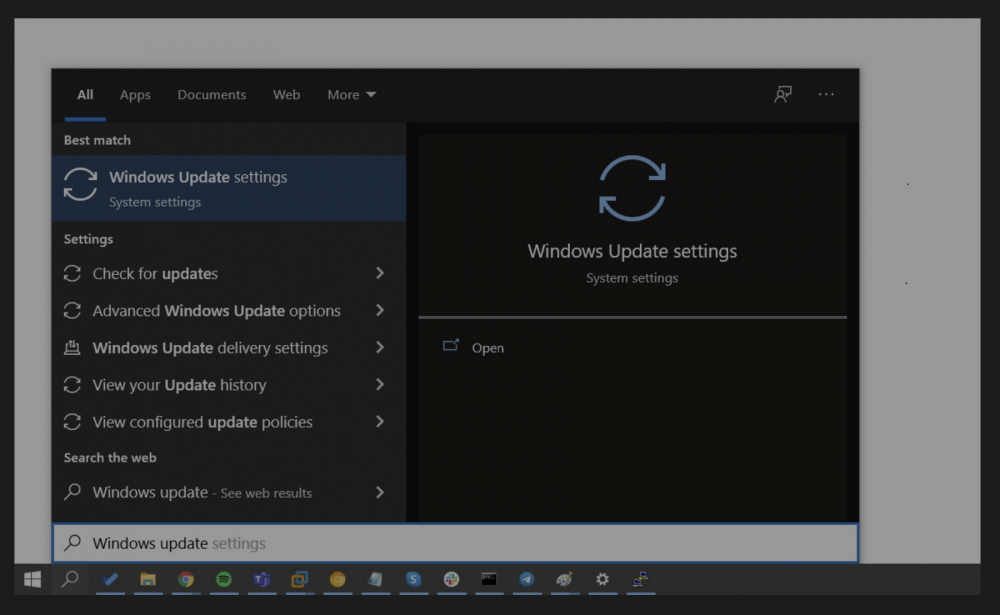Expand the Check for updates arrow
Screen dimensions: 1000x615
click(x=380, y=273)
